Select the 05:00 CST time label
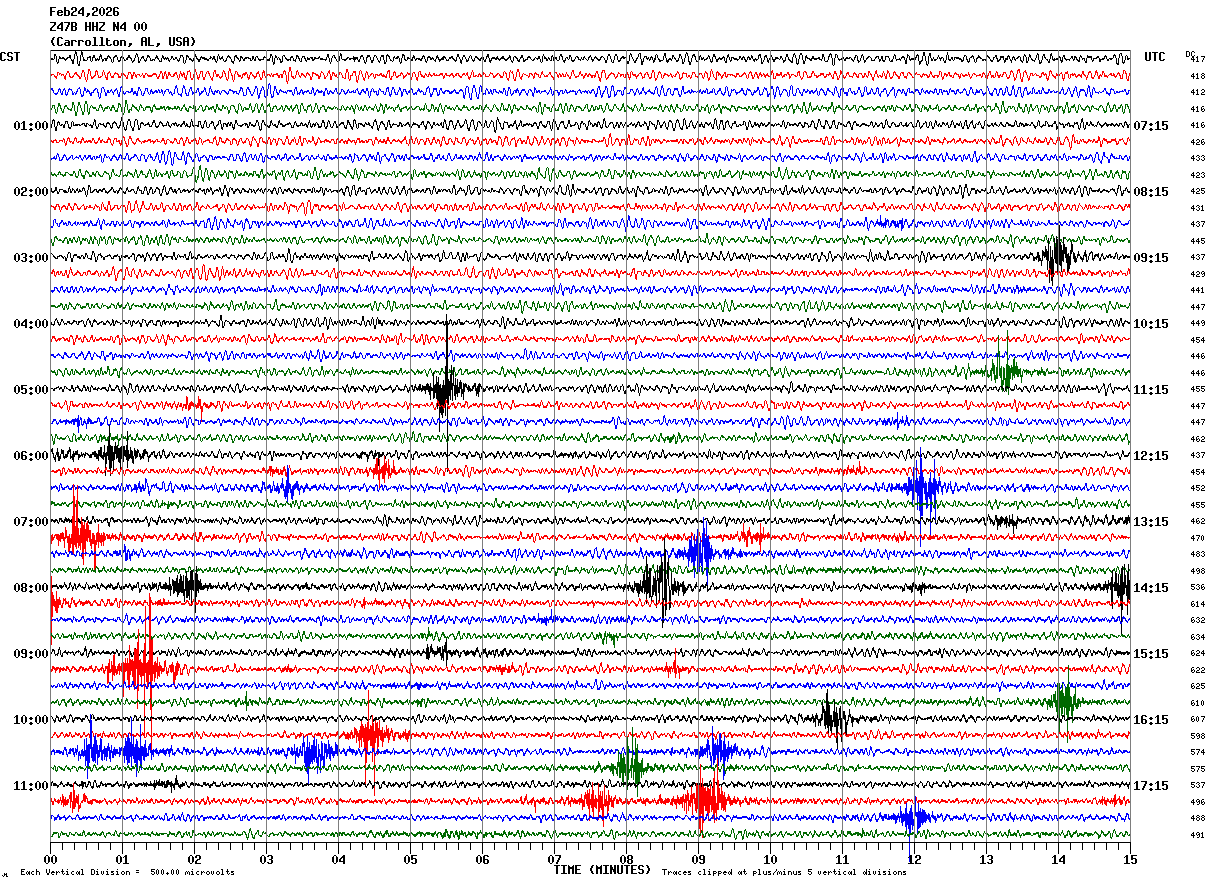Viewport: 1210px width, 886px height. pos(30,390)
